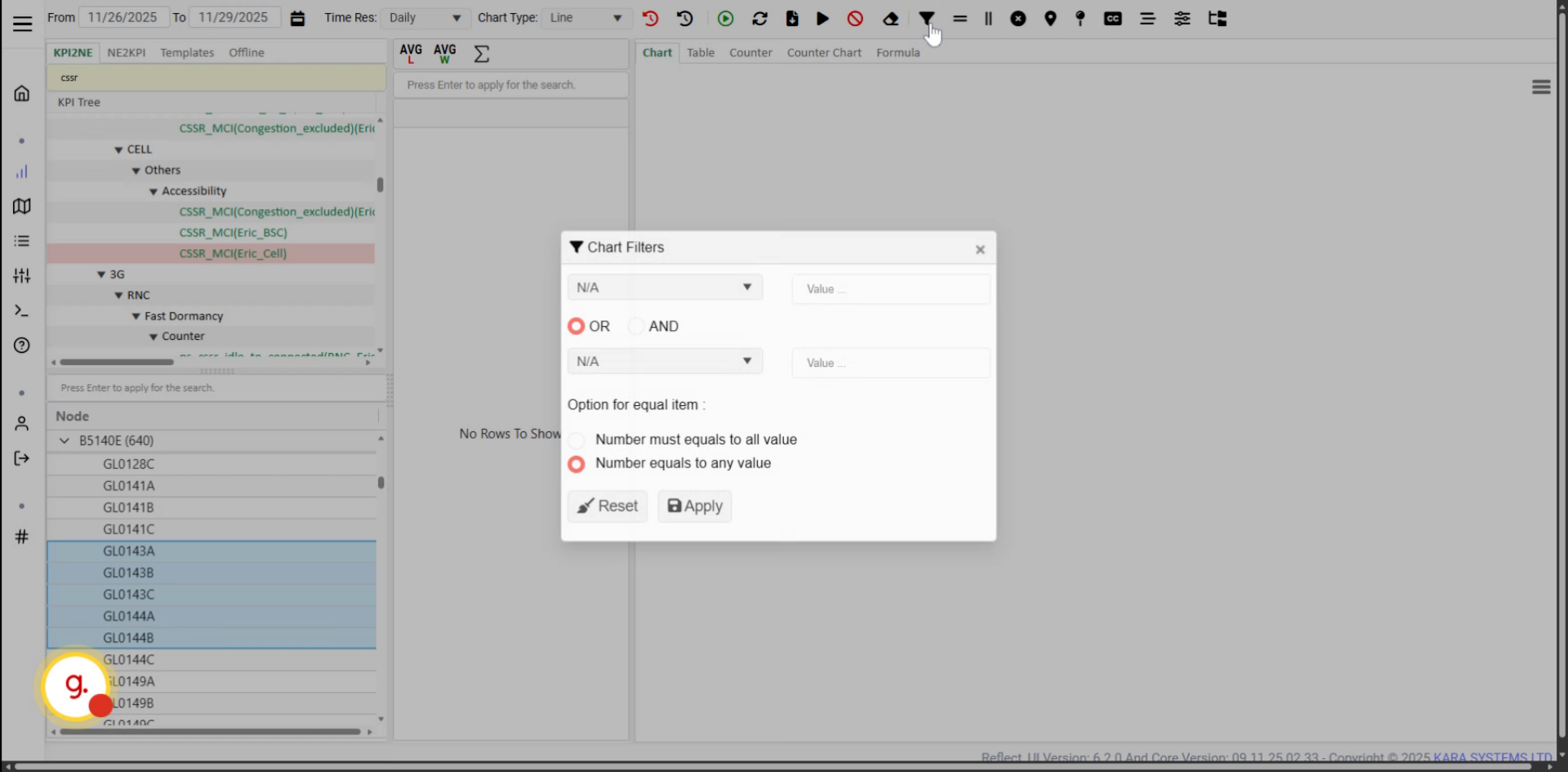Click the black circle X icon
This screenshot has height=772, width=1568.
click(1018, 18)
